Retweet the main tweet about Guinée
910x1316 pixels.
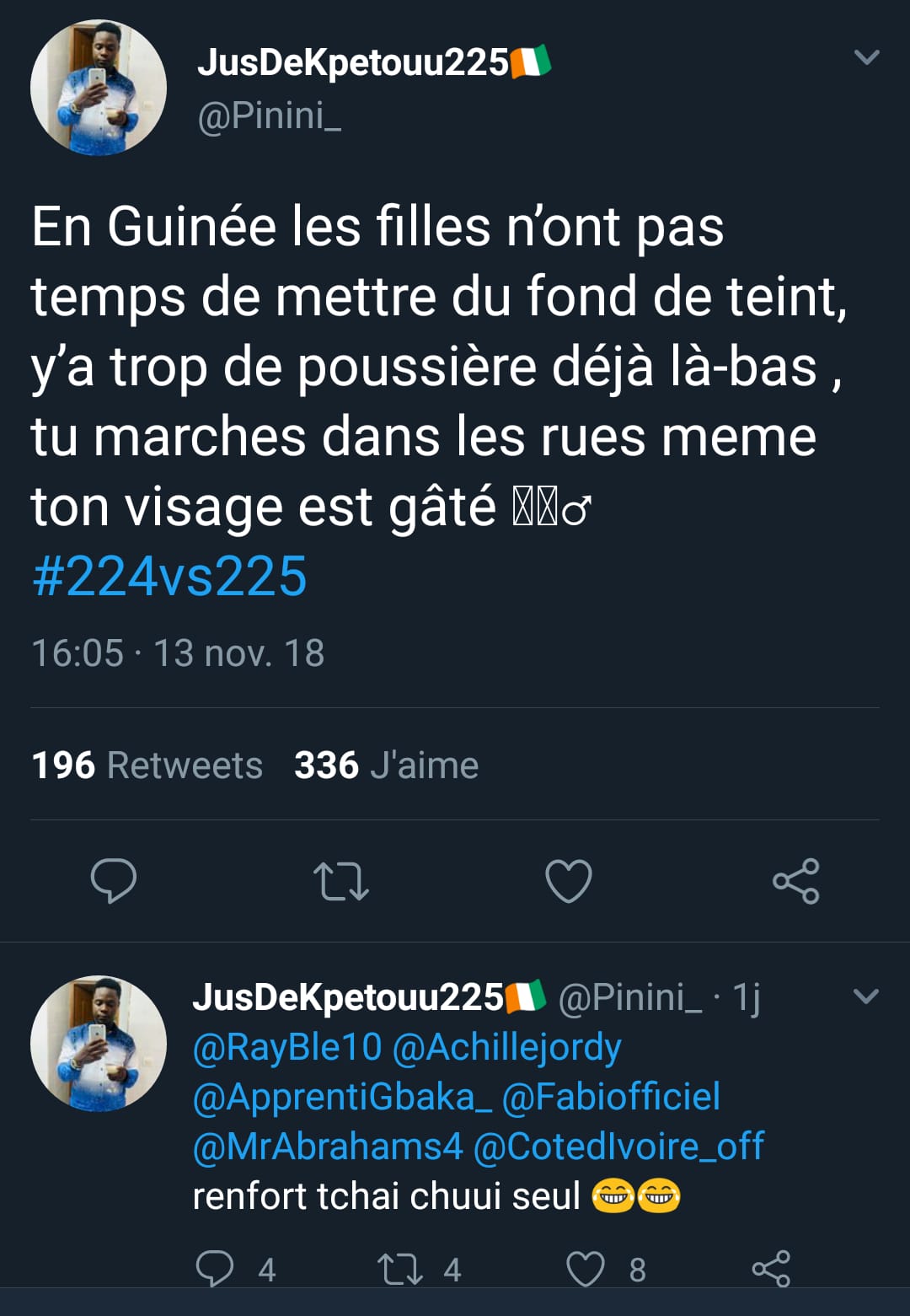coord(341,881)
